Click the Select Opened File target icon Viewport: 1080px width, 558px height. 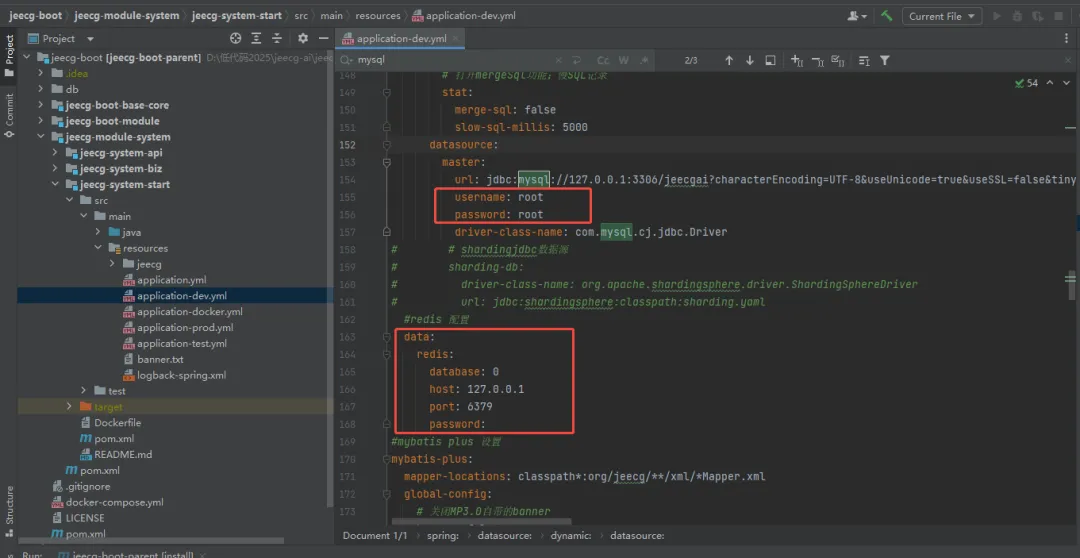click(236, 39)
